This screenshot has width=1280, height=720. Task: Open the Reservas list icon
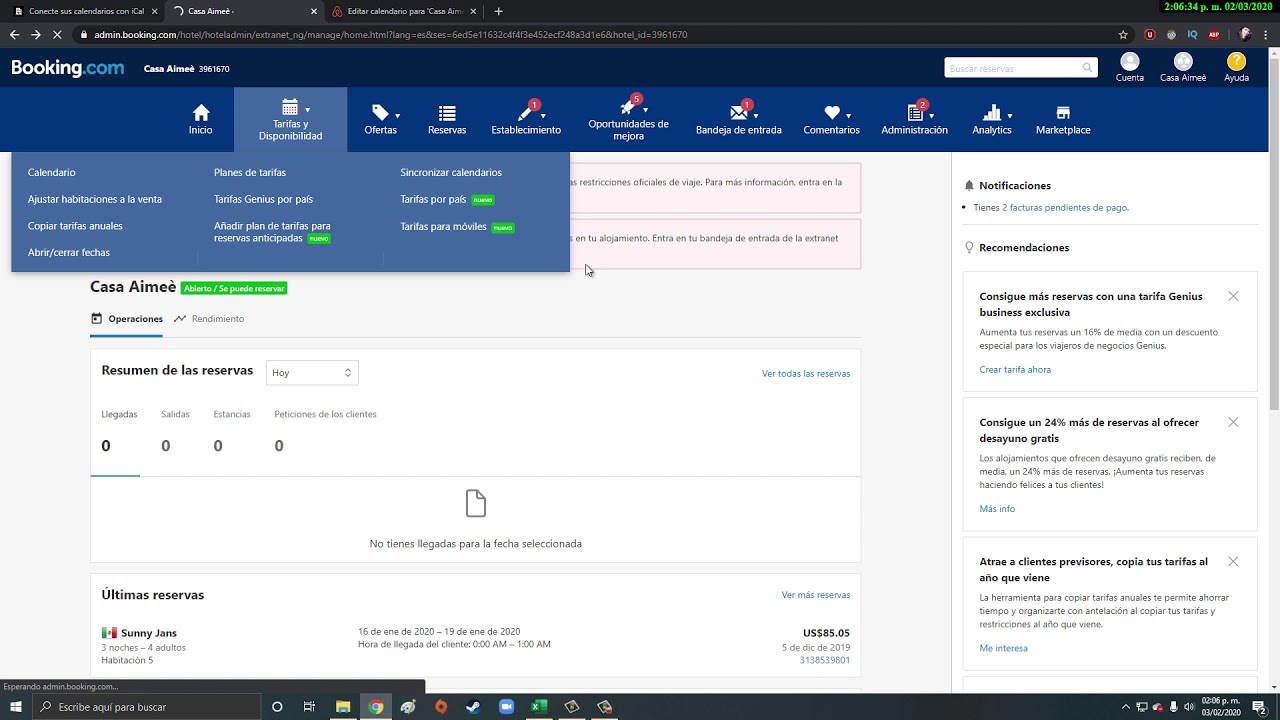tap(447, 113)
